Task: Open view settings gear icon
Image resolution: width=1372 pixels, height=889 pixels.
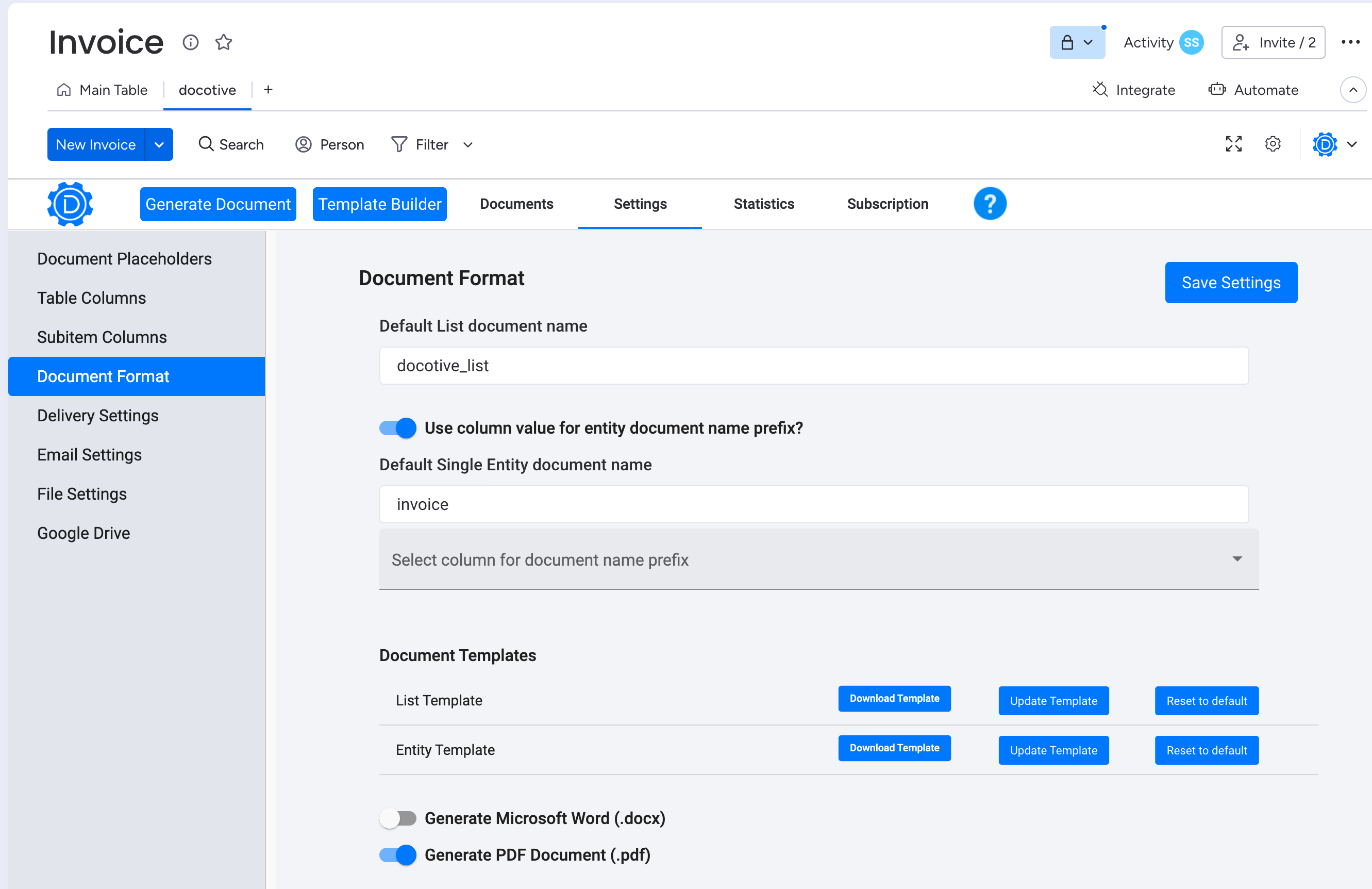Action: [1273, 144]
